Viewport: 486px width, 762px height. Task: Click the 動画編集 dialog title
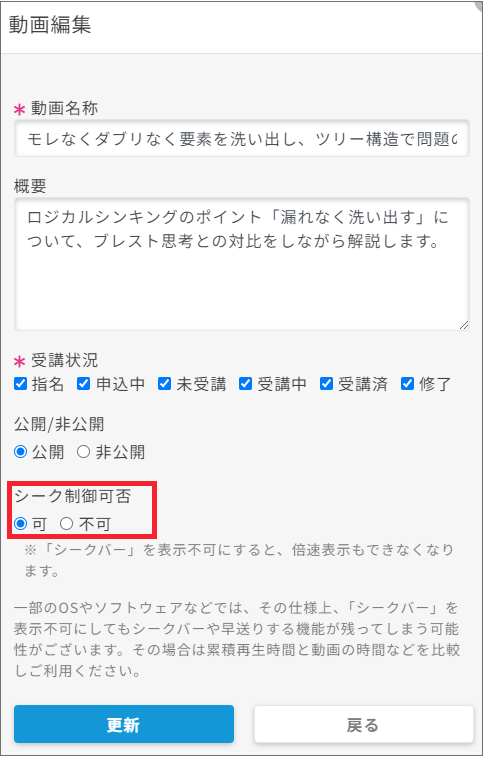pyautogui.click(x=50, y=25)
